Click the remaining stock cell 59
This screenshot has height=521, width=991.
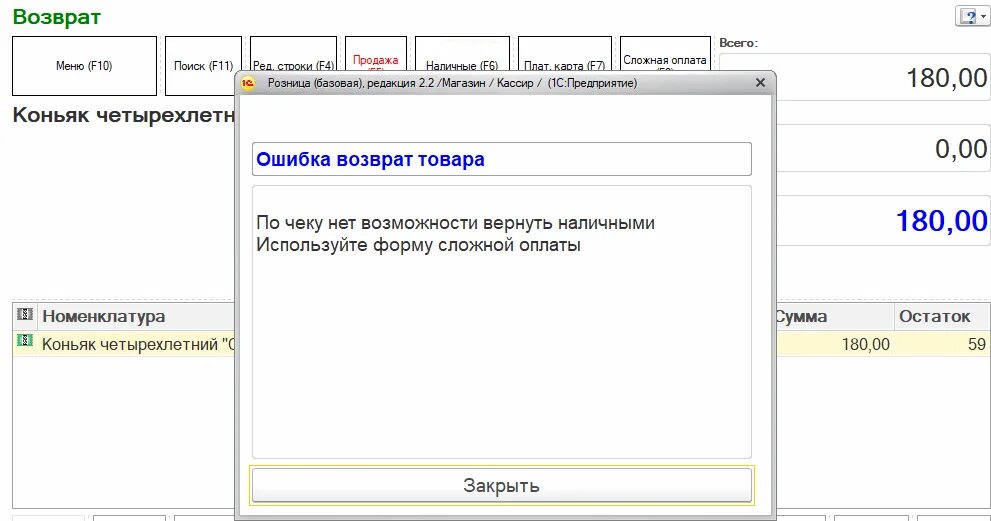pos(942,344)
